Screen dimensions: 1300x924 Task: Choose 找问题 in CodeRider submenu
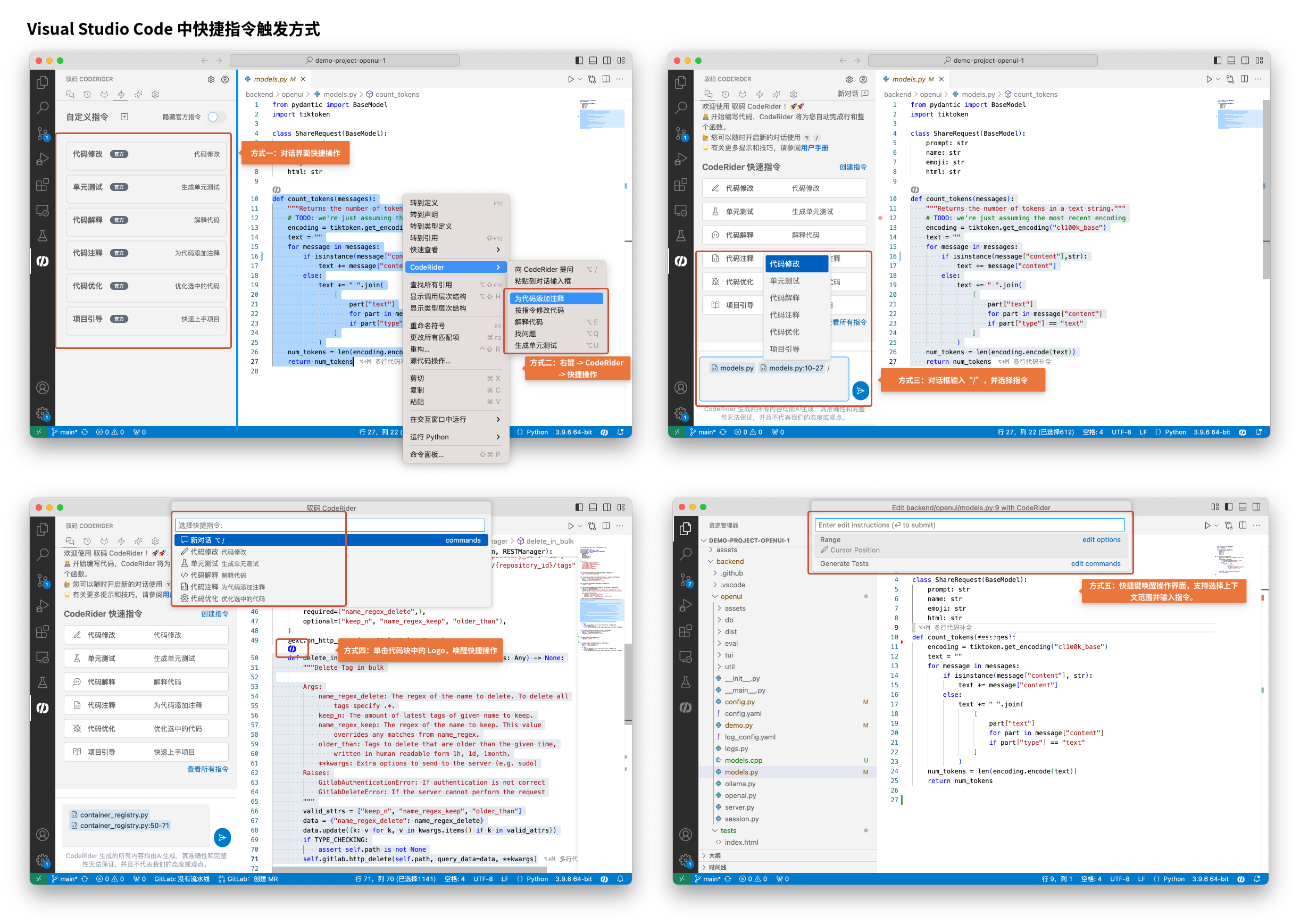[556, 334]
